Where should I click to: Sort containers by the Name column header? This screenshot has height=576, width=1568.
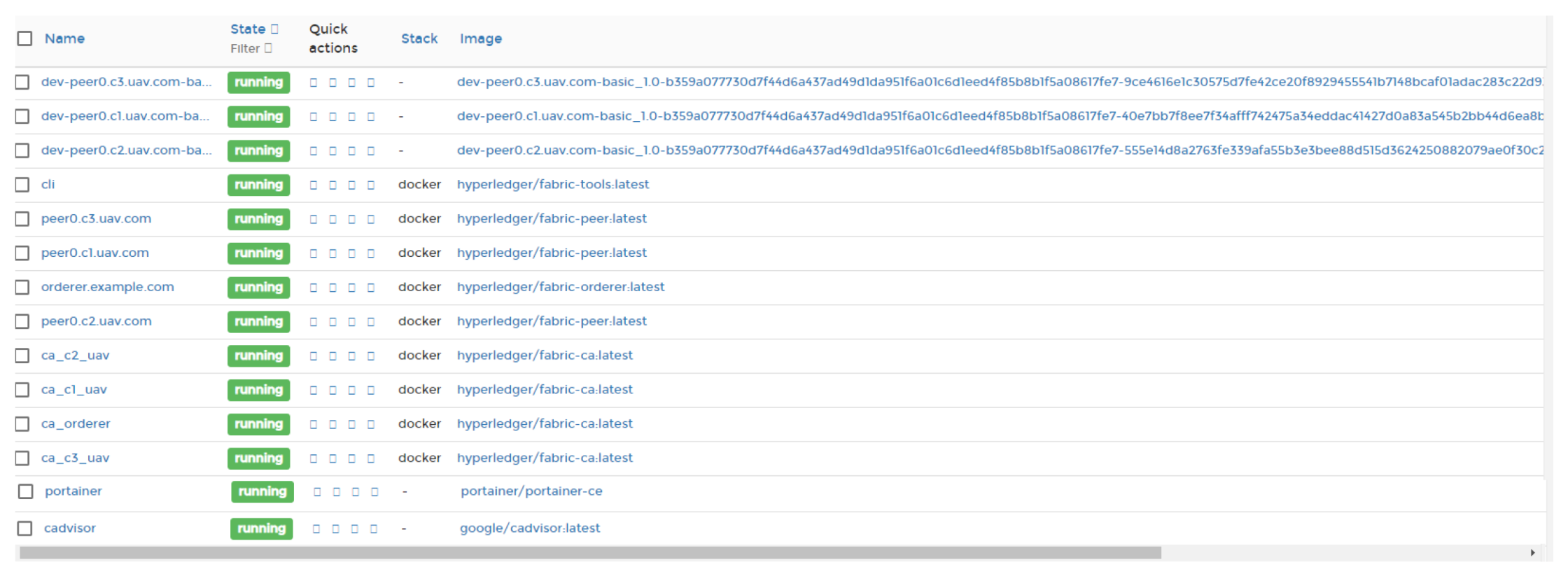coord(64,38)
